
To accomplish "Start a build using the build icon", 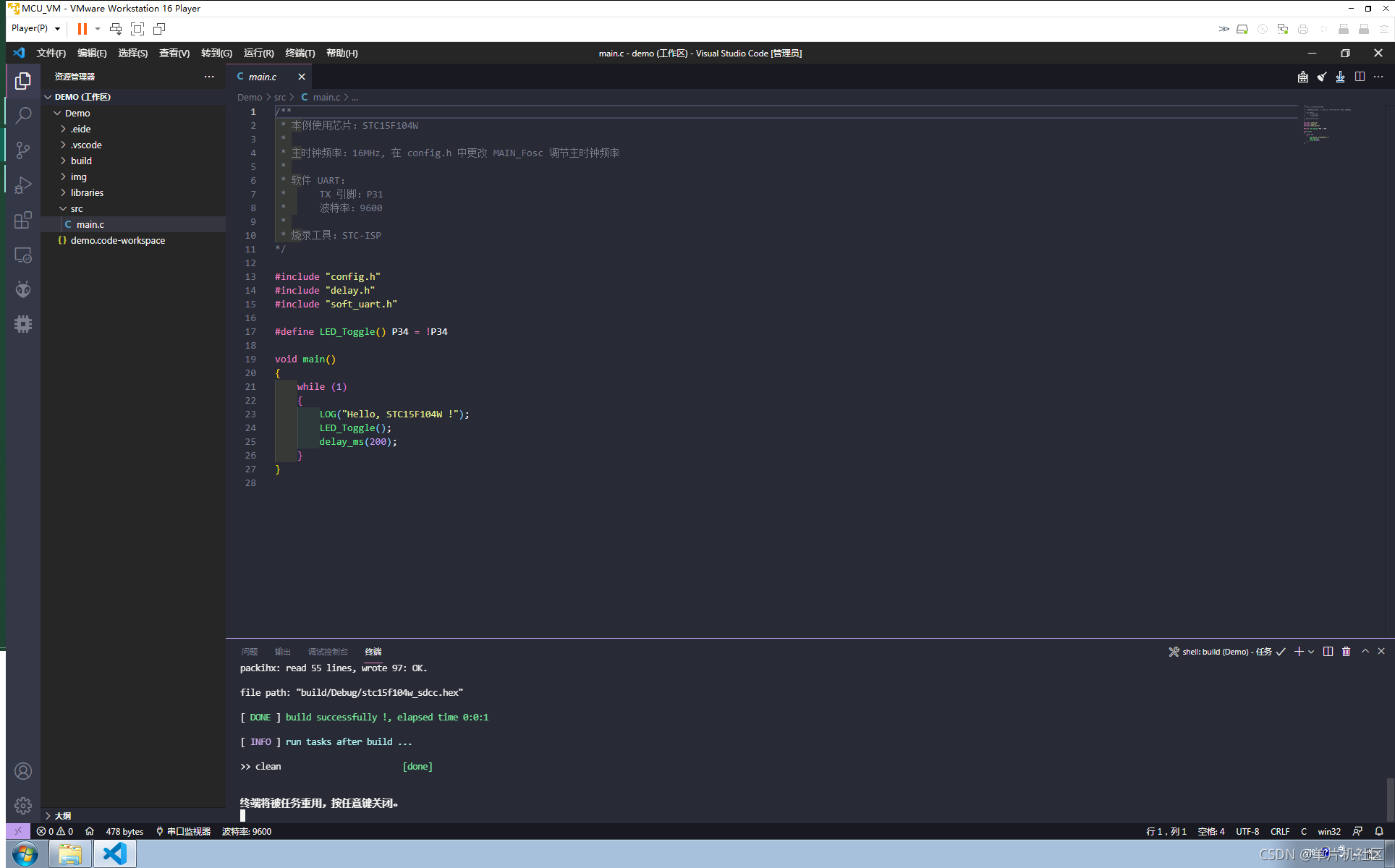I will tap(1302, 77).
